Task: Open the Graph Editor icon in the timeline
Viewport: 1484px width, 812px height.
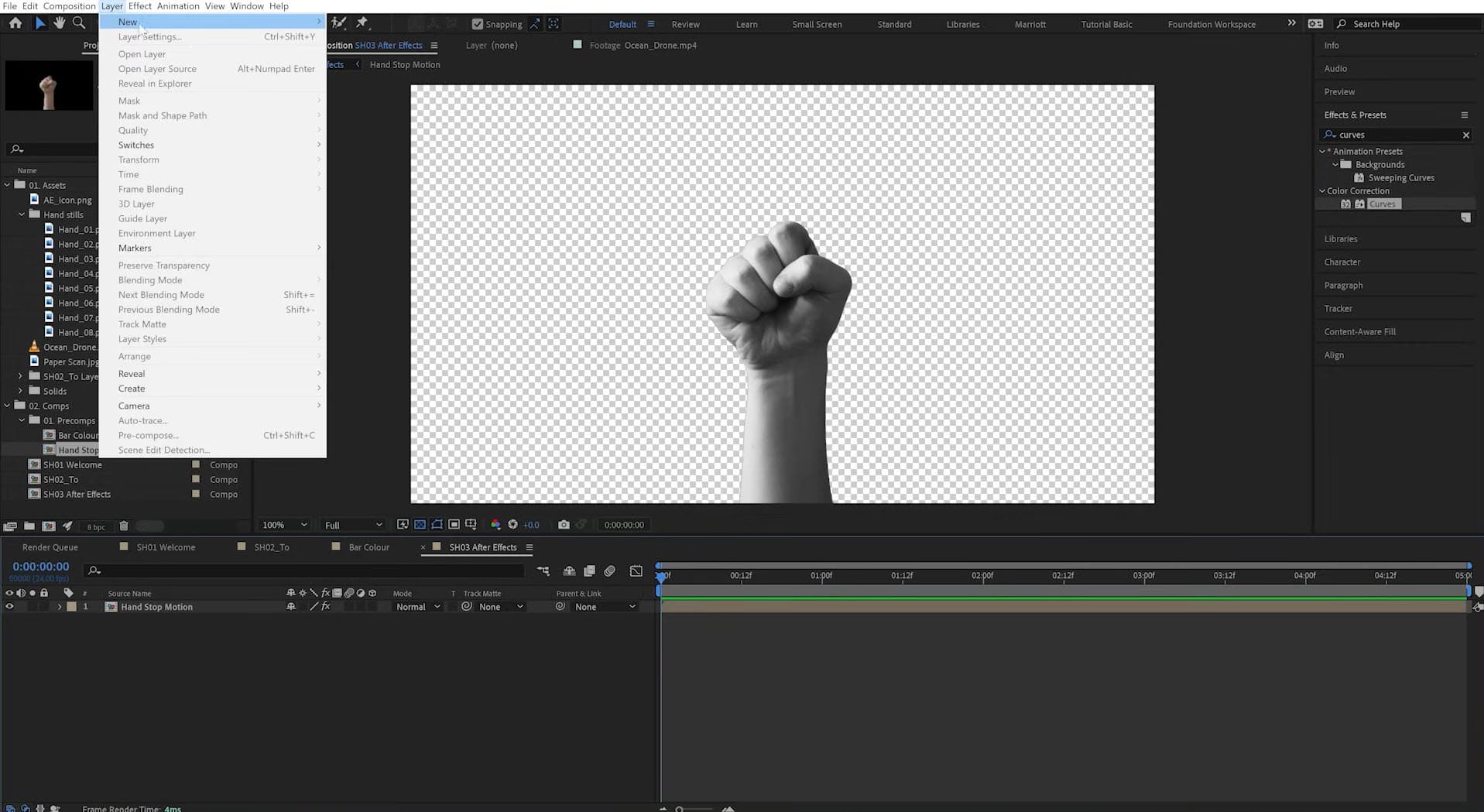Action: 636,570
